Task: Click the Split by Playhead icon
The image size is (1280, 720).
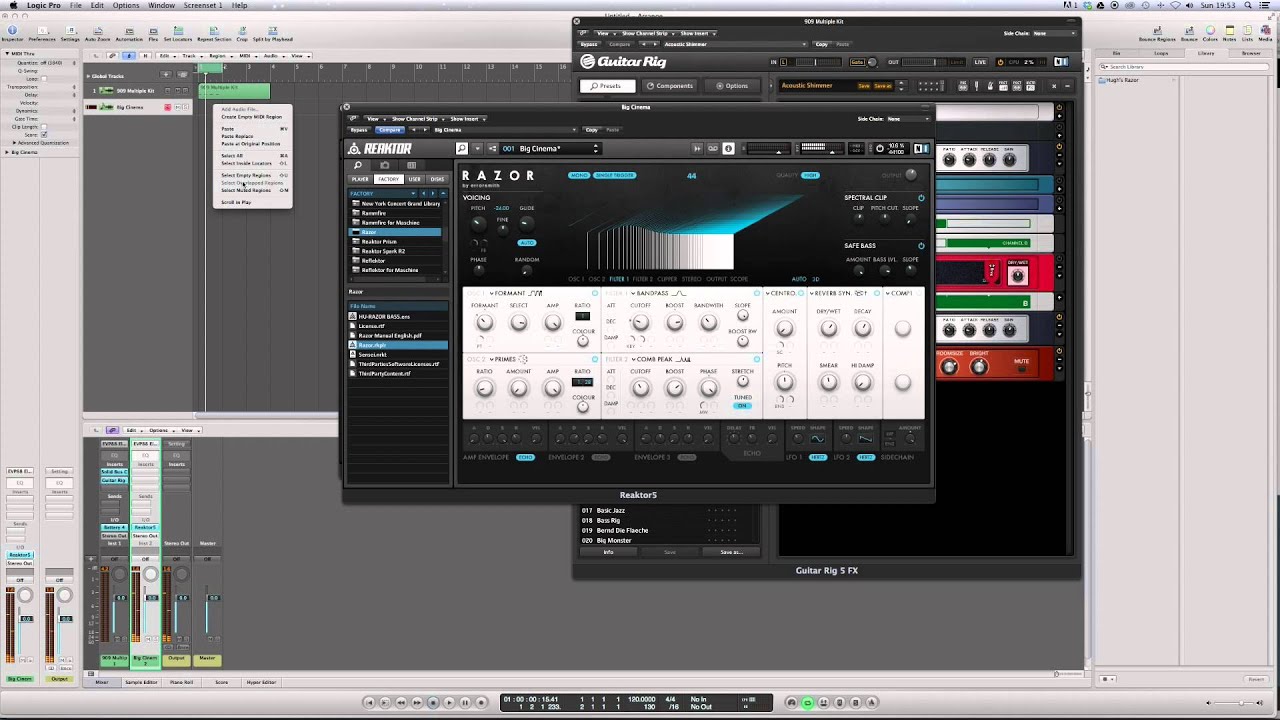Action: [273, 31]
